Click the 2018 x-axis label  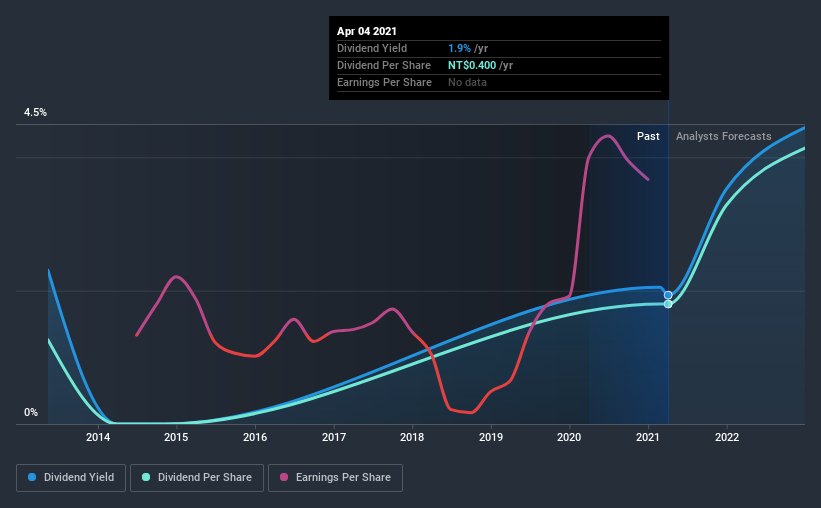(x=412, y=437)
